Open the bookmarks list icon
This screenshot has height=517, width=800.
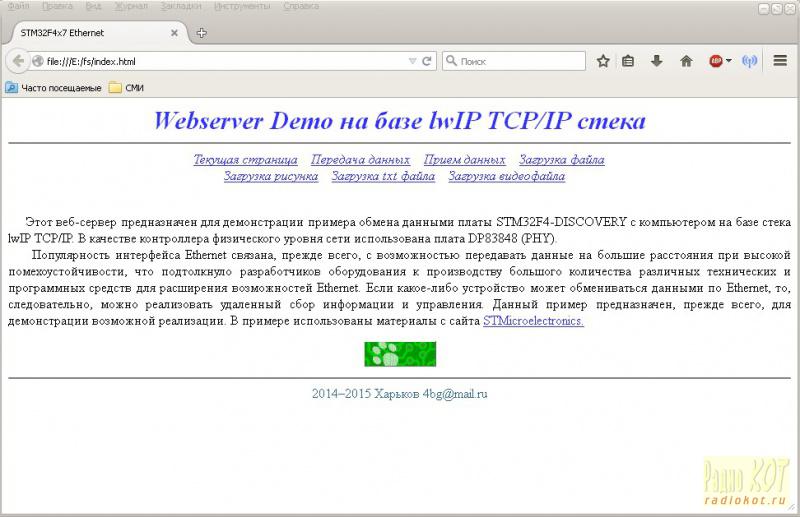(x=629, y=61)
